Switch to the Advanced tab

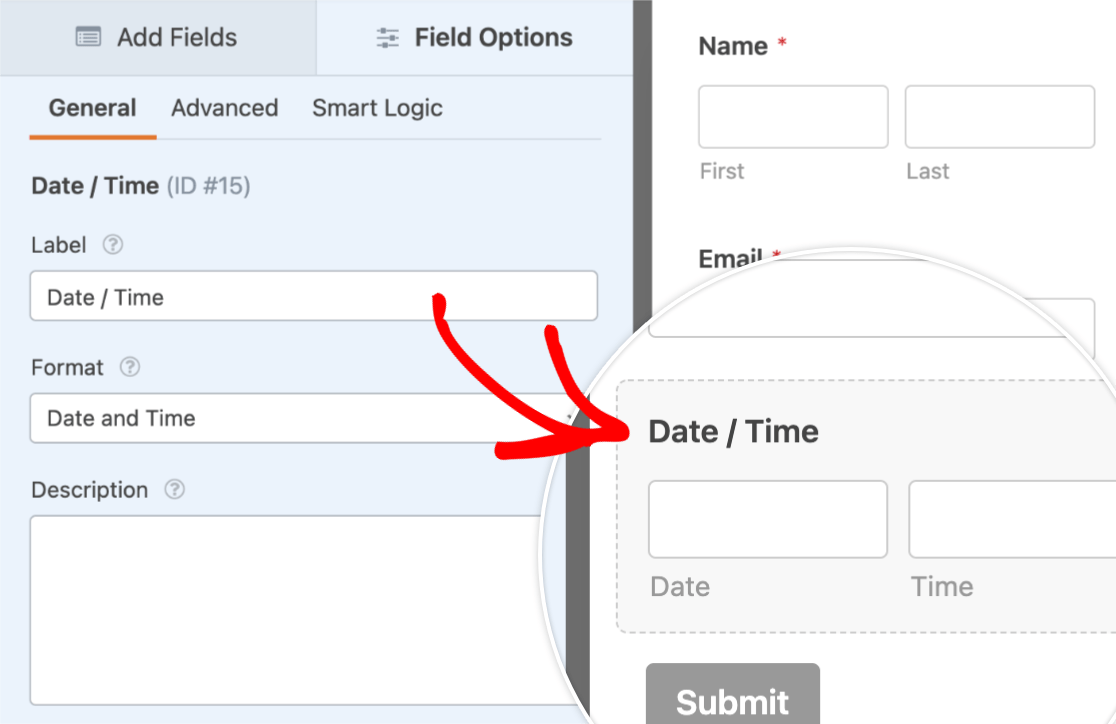[x=224, y=108]
